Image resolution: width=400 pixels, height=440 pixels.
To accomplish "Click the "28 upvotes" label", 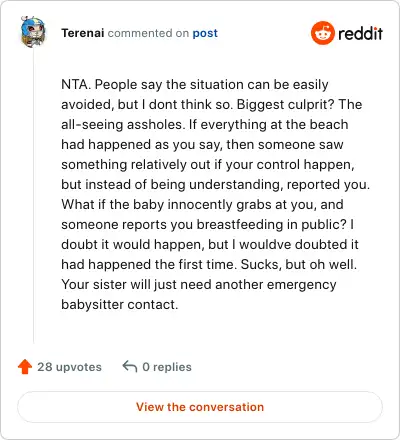I will point(69,367).
